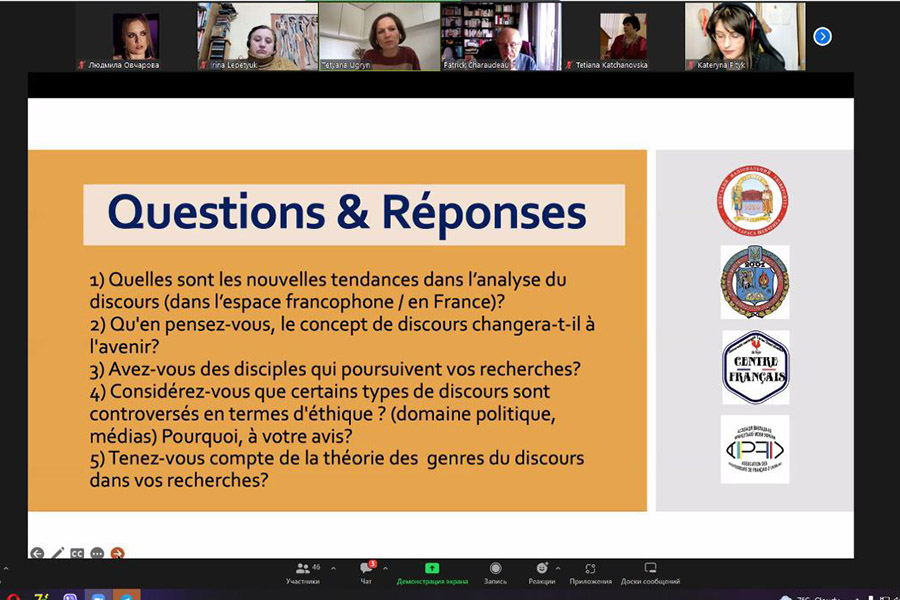Click the blue 2007 faculty emblem logo
Screen dimensions: 900x600
point(755,282)
